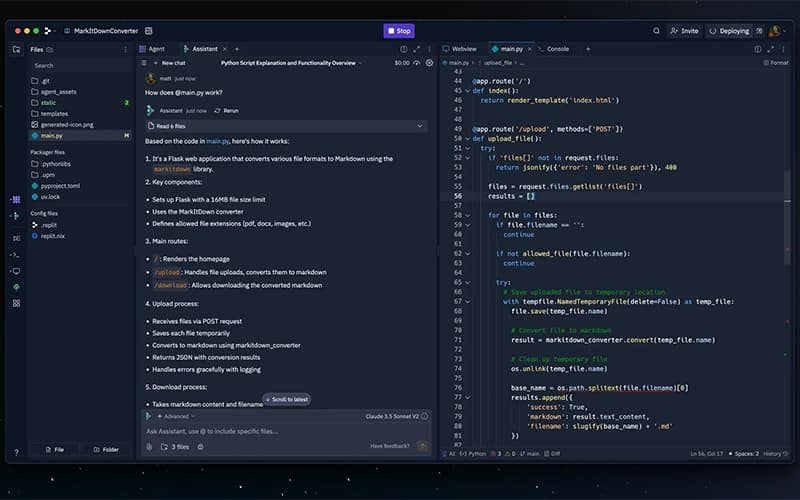
Task: Collapse the for loop fold at line 58
Action: pos(467,215)
